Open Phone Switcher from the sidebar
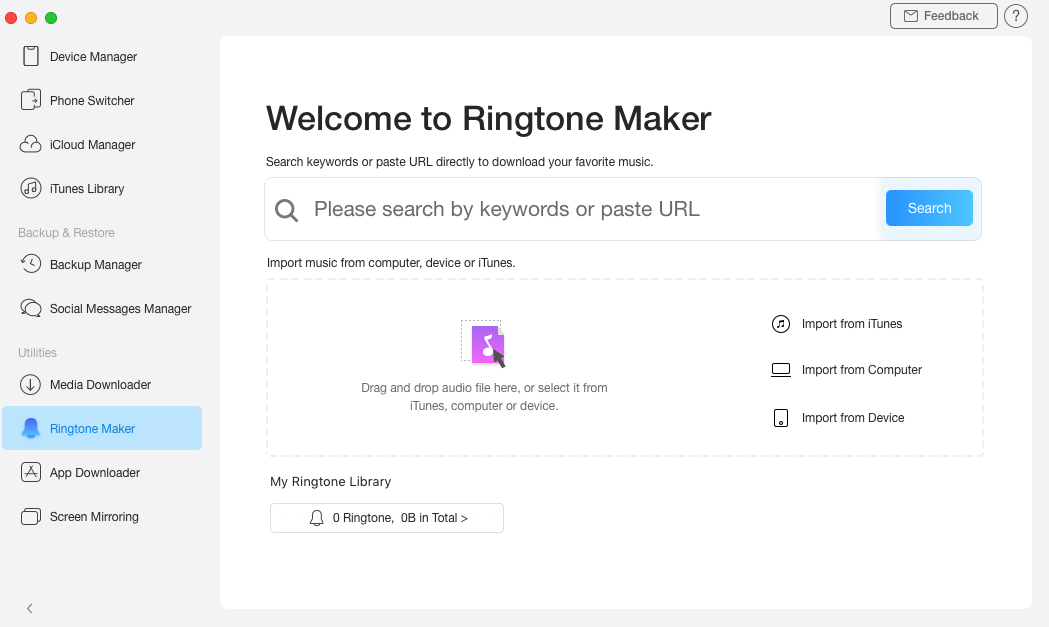Image resolution: width=1049 pixels, height=627 pixels. [x=91, y=101]
